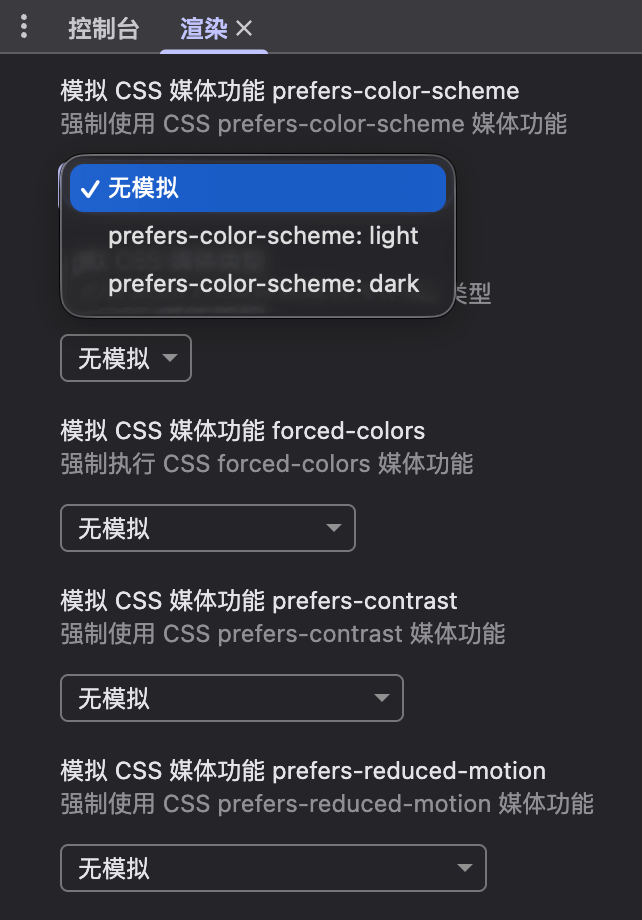Open the prefers-contrast 无模拟 dropdown

(232, 698)
